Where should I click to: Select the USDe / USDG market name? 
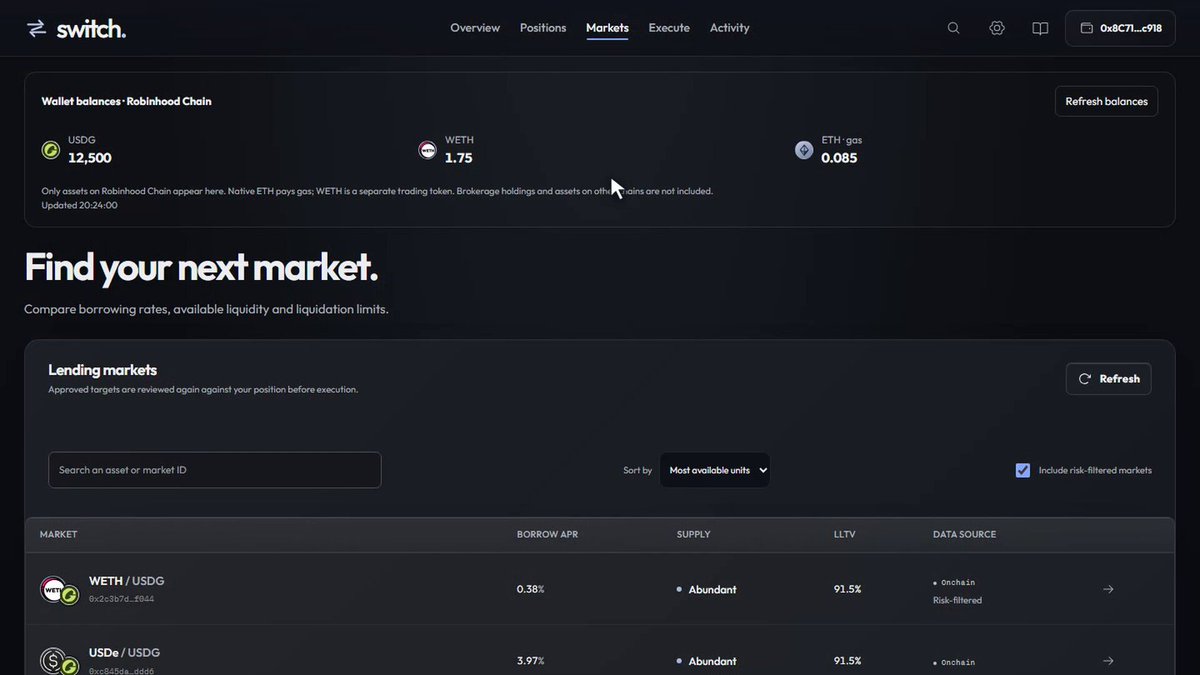pos(124,653)
